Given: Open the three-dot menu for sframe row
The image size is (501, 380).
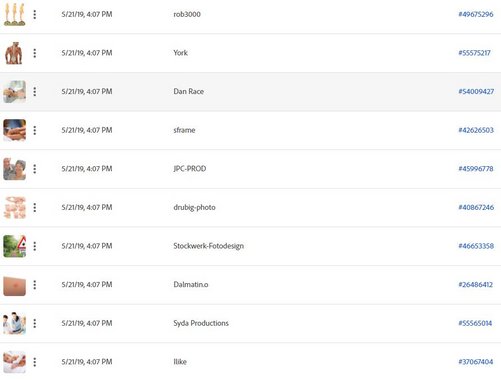Looking at the screenshot, I should click(x=35, y=130).
